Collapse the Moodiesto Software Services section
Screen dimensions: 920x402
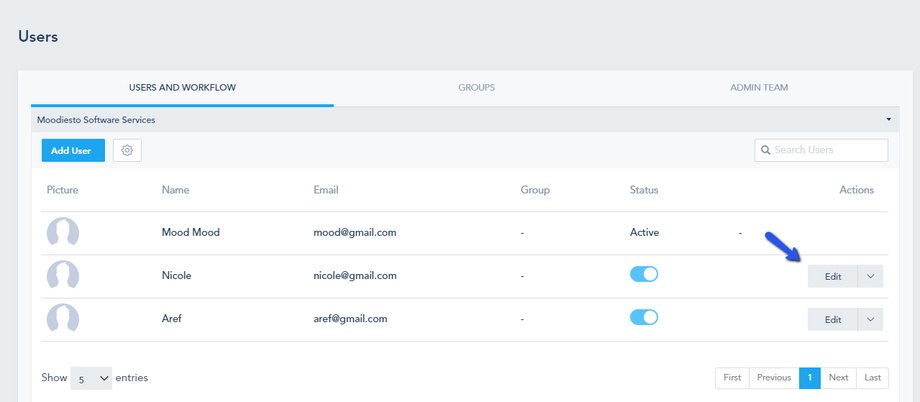click(888, 120)
